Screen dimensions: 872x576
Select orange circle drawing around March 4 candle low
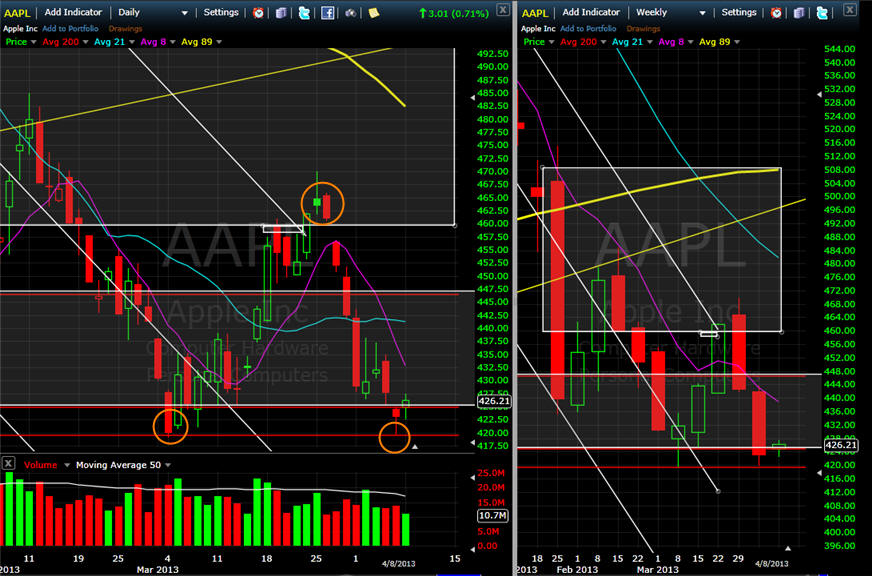click(171, 426)
